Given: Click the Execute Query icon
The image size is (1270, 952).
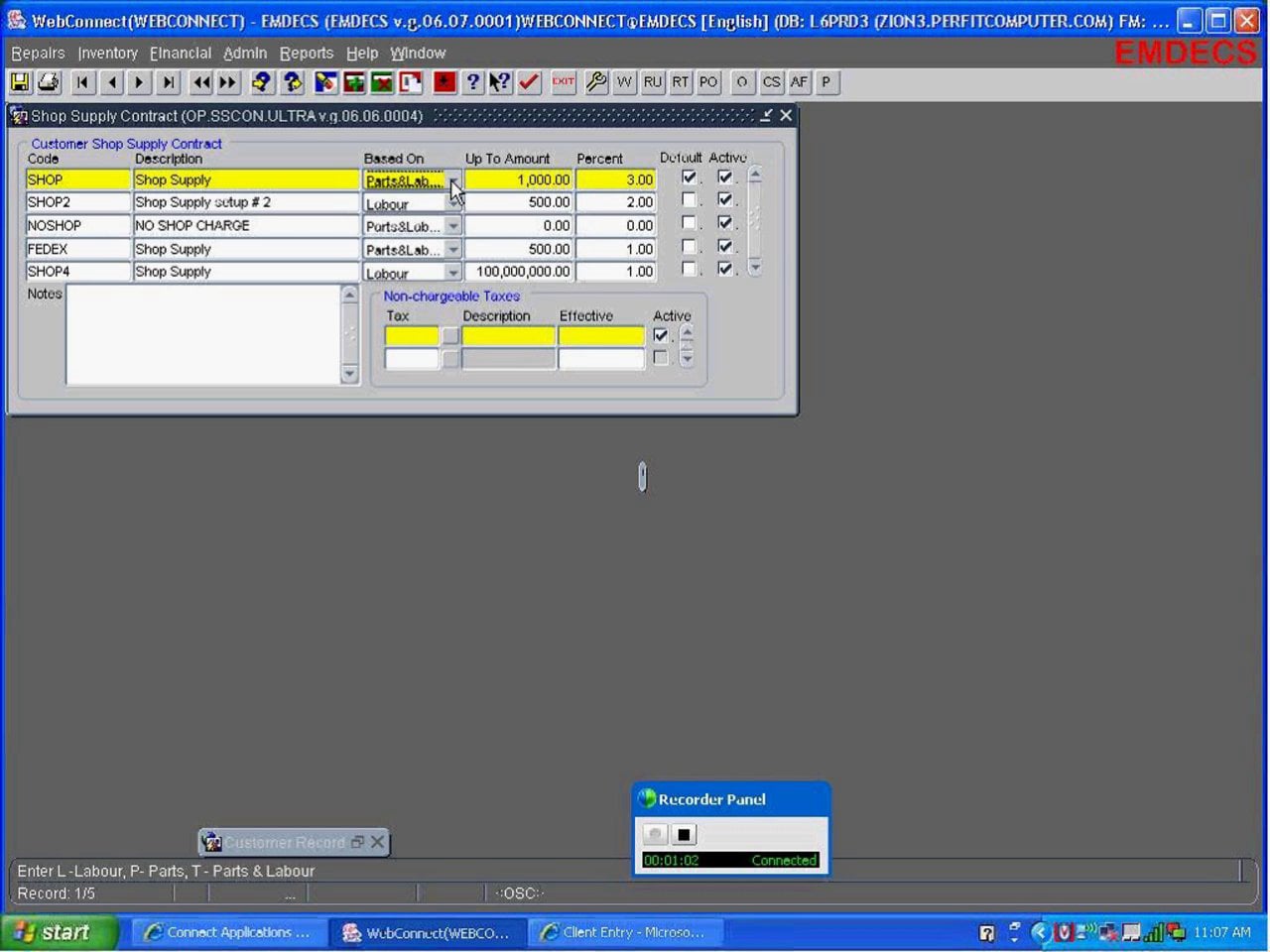Looking at the screenshot, I should [293, 82].
